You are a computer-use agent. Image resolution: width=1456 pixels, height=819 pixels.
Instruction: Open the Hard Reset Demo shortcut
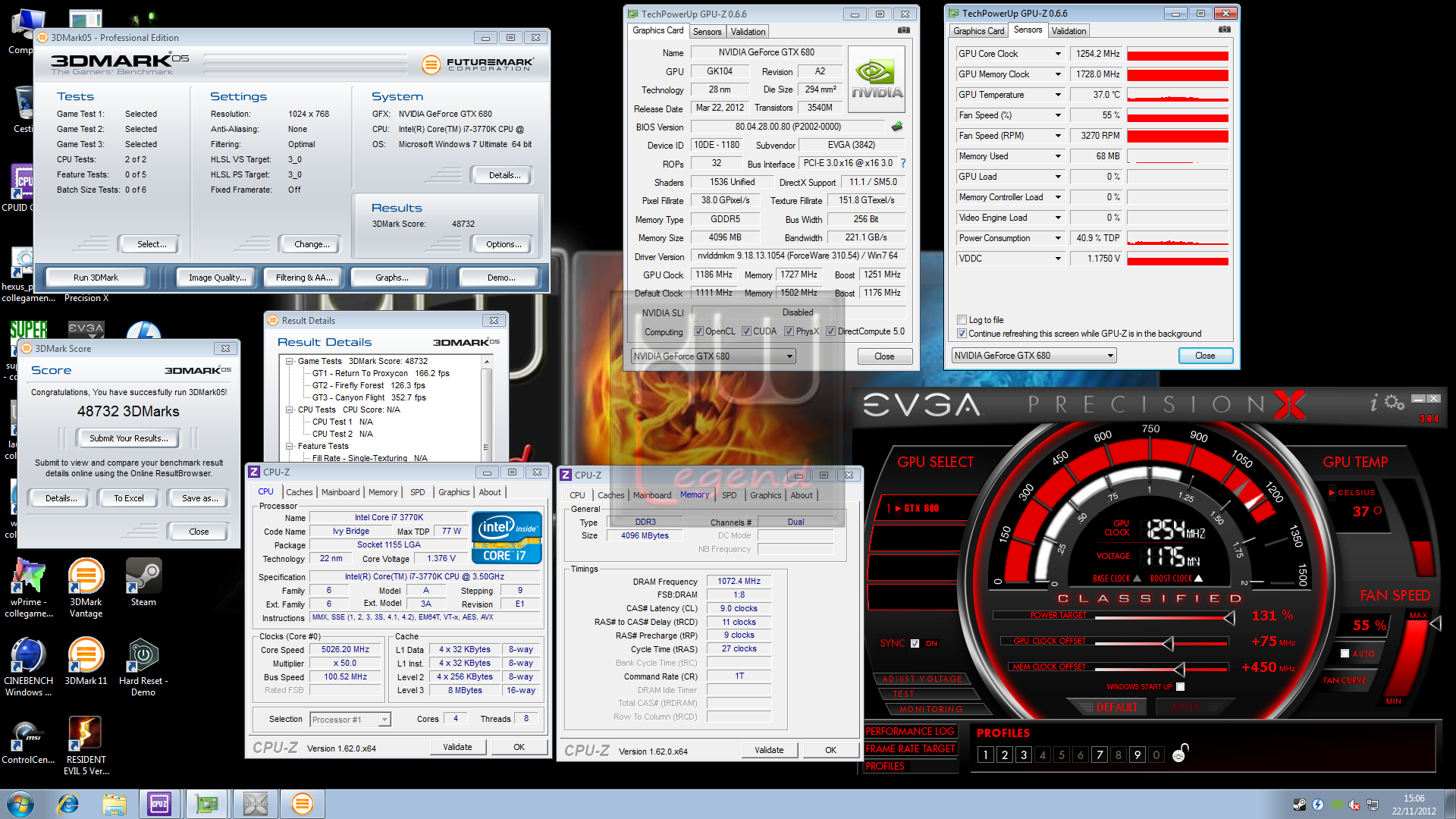tap(143, 667)
